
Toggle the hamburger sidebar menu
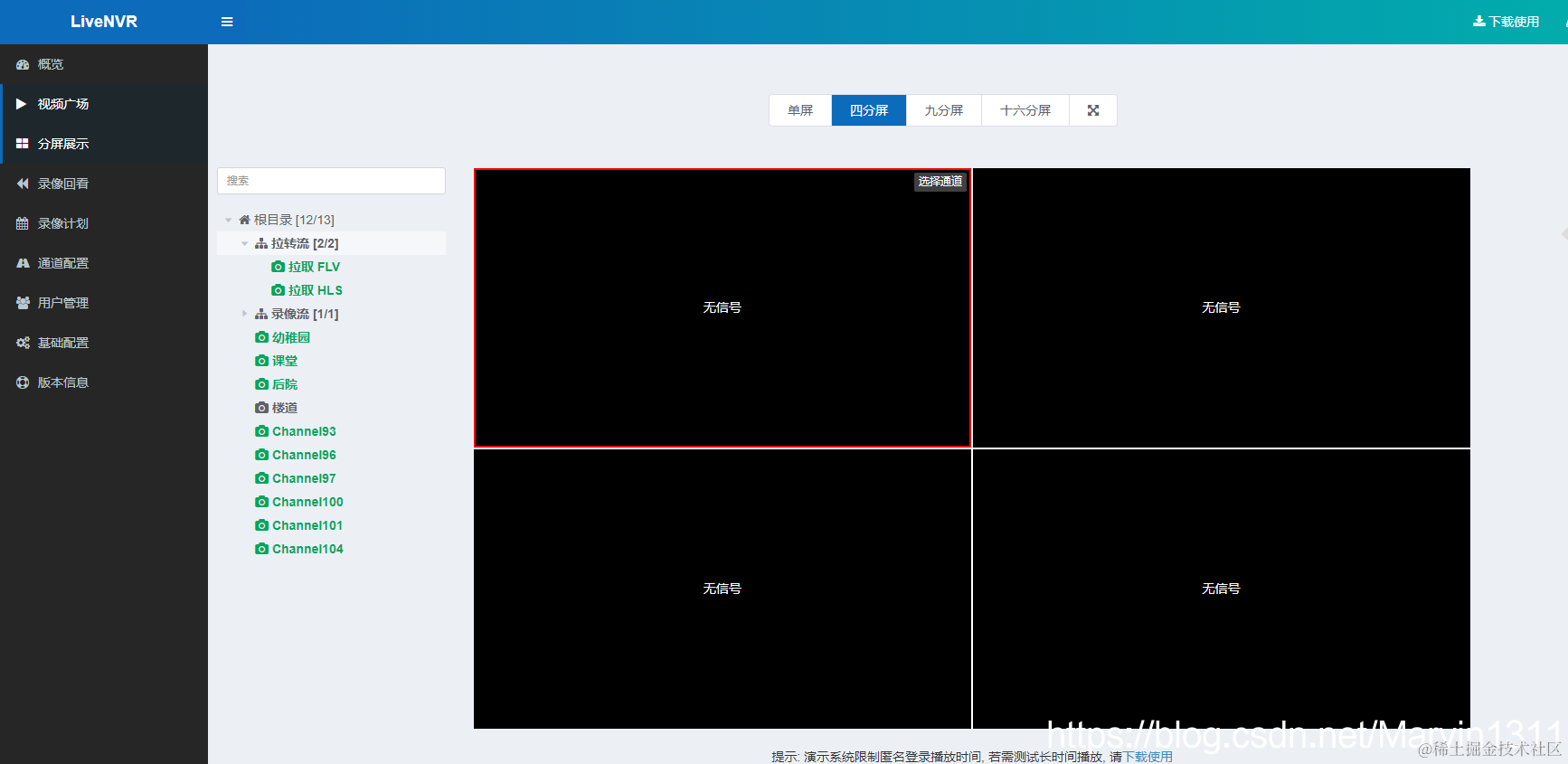(227, 22)
